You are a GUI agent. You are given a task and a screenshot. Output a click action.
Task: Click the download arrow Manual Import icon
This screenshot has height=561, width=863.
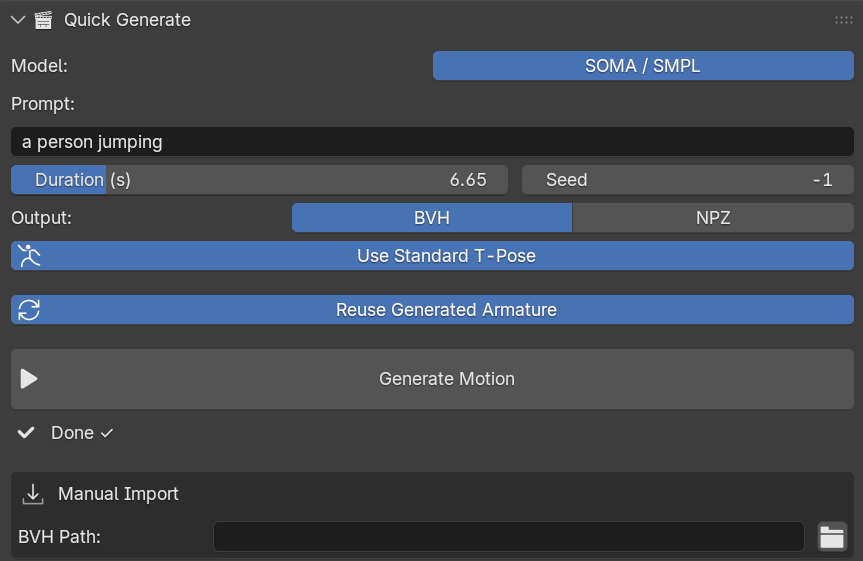tap(33, 494)
